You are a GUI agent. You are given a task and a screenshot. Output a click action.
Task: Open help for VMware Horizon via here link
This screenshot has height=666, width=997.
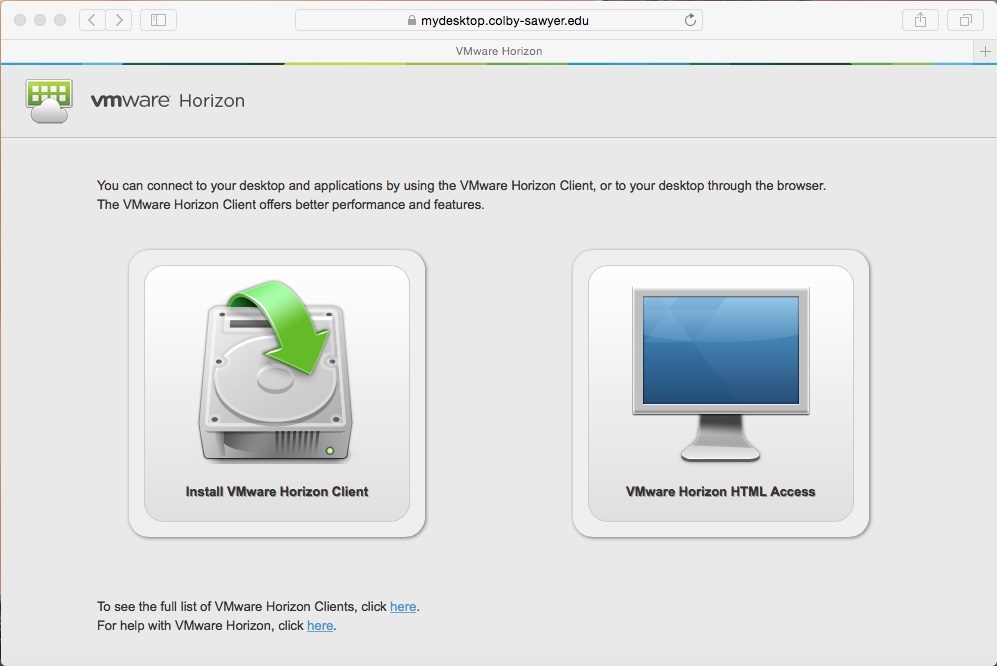[x=319, y=625]
